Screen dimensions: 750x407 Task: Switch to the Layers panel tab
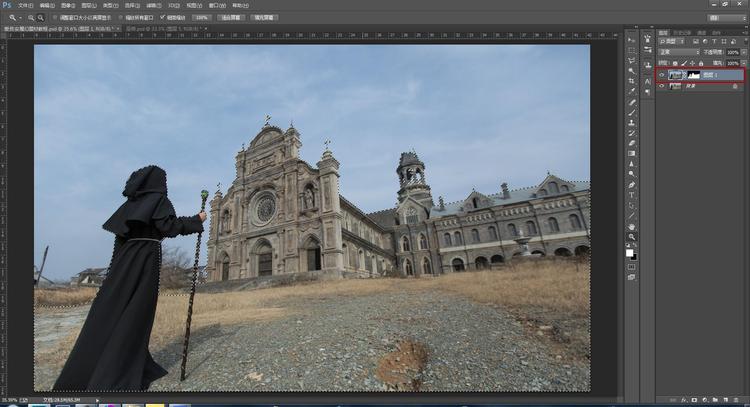tap(663, 33)
